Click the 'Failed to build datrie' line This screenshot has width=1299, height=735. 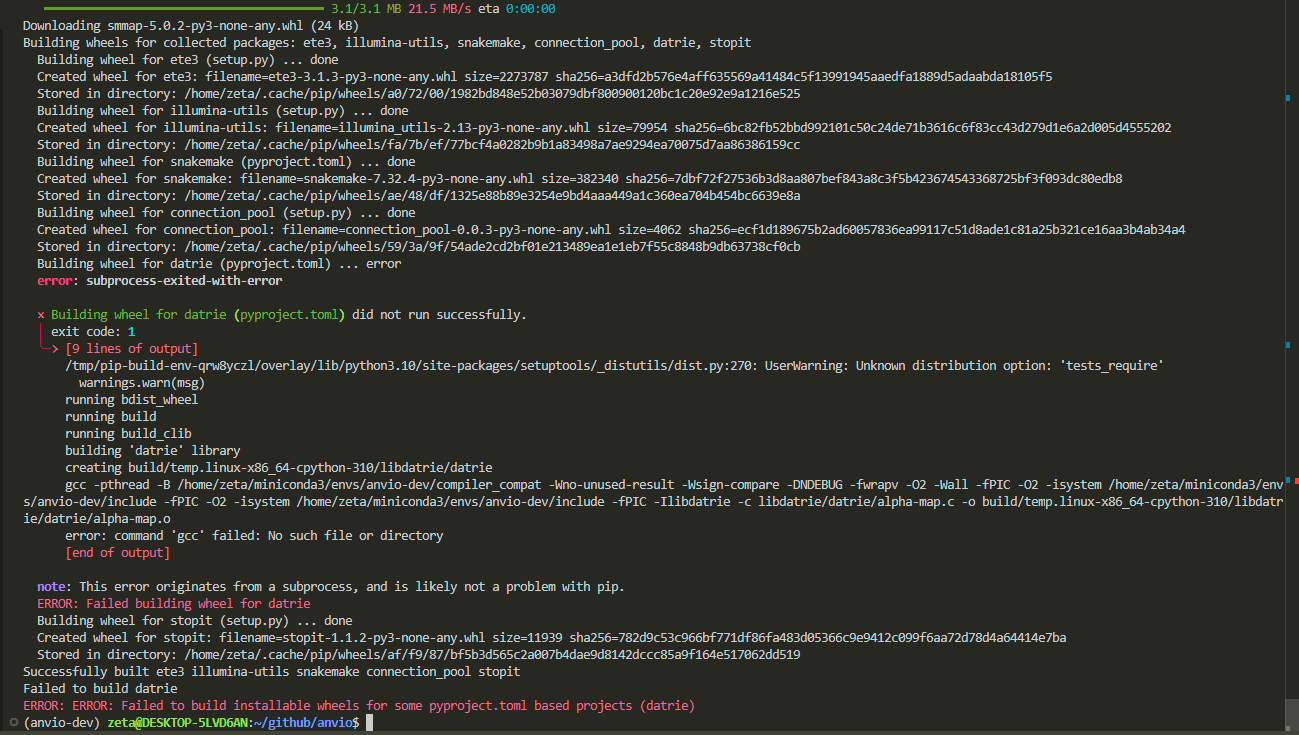tap(100, 688)
